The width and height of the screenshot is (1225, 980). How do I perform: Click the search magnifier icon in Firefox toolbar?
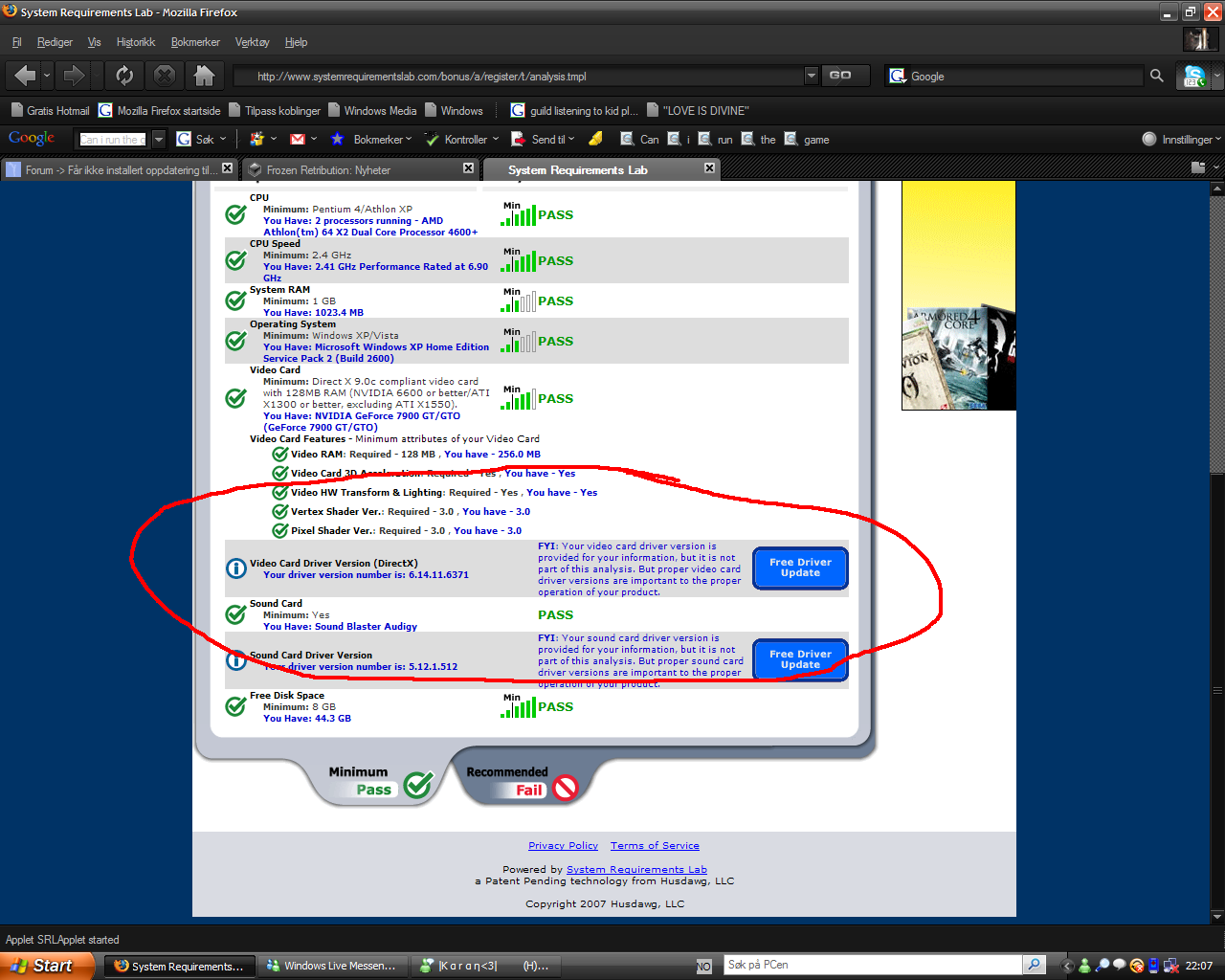coord(1157,76)
